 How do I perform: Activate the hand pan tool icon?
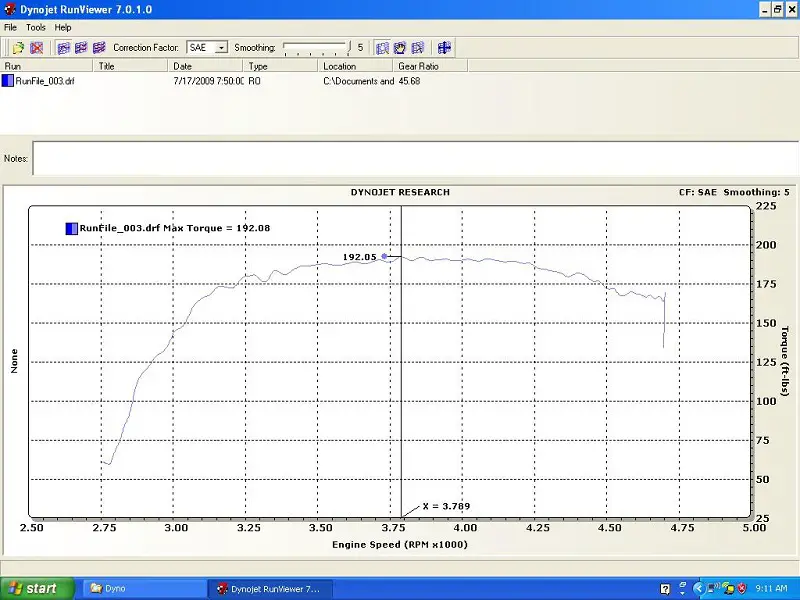[x=399, y=48]
